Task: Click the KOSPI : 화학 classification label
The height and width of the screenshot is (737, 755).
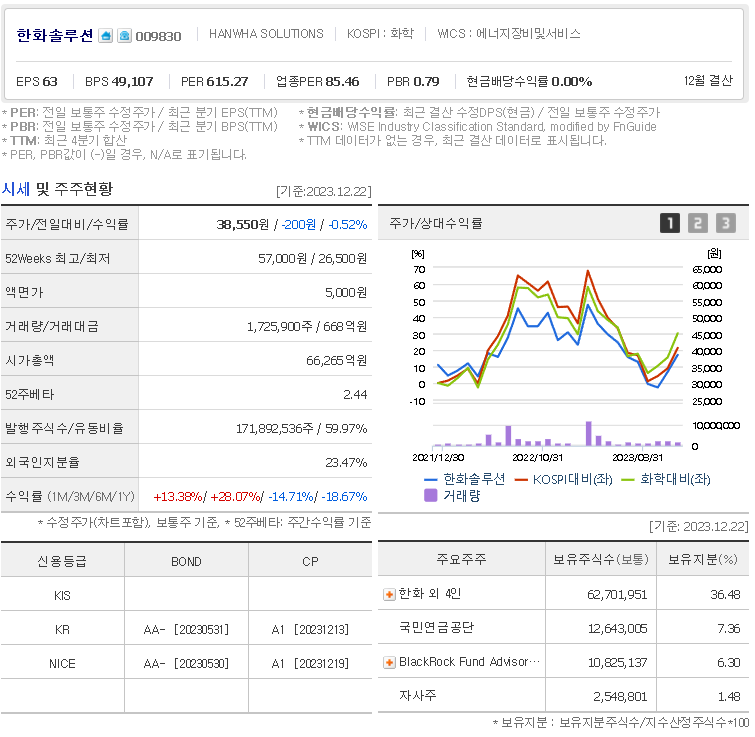Action: [380, 34]
